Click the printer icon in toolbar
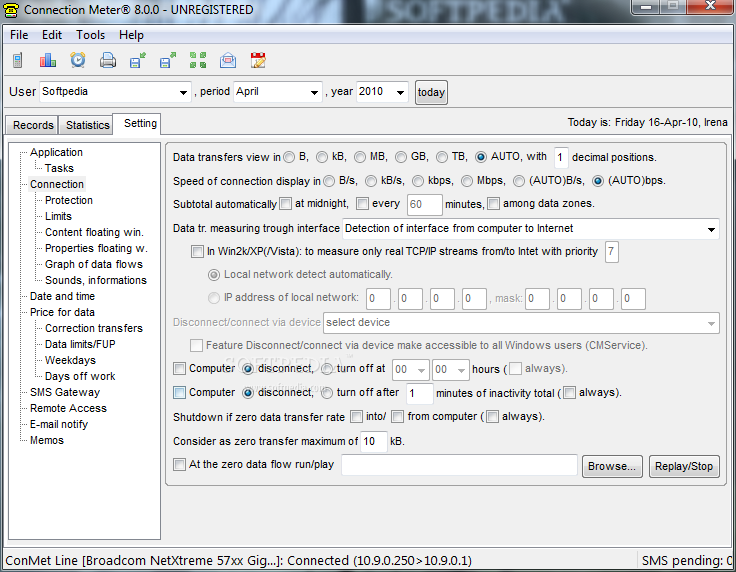The width and height of the screenshot is (736, 572). (x=108, y=60)
